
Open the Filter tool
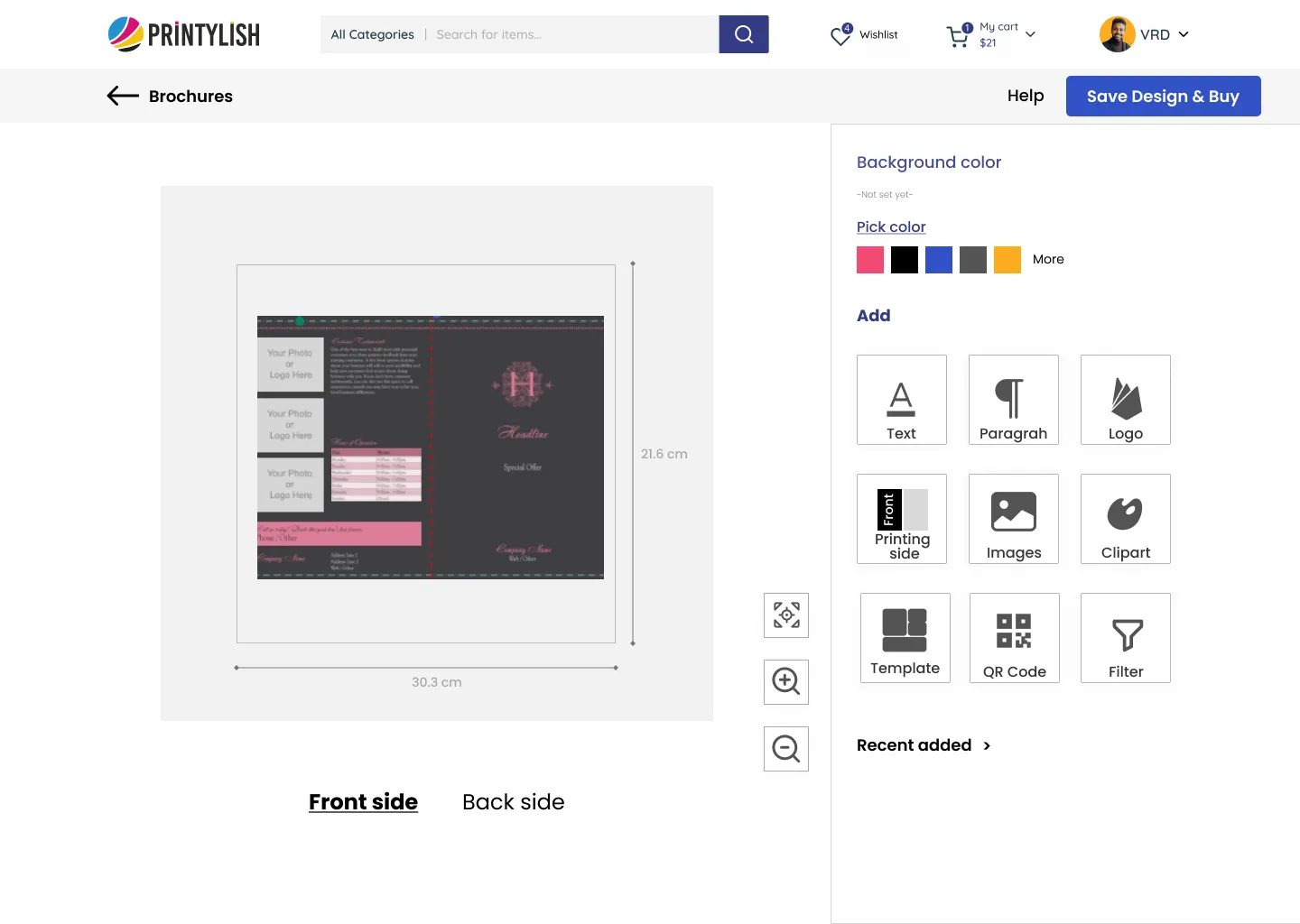pyautogui.click(x=1125, y=638)
